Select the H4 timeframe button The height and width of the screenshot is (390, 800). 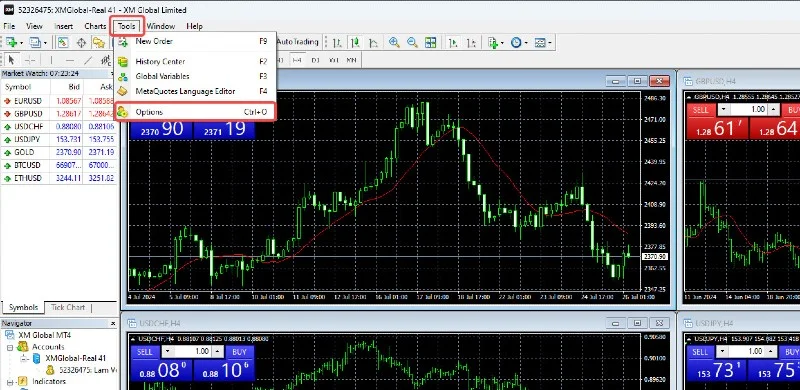tap(296, 60)
